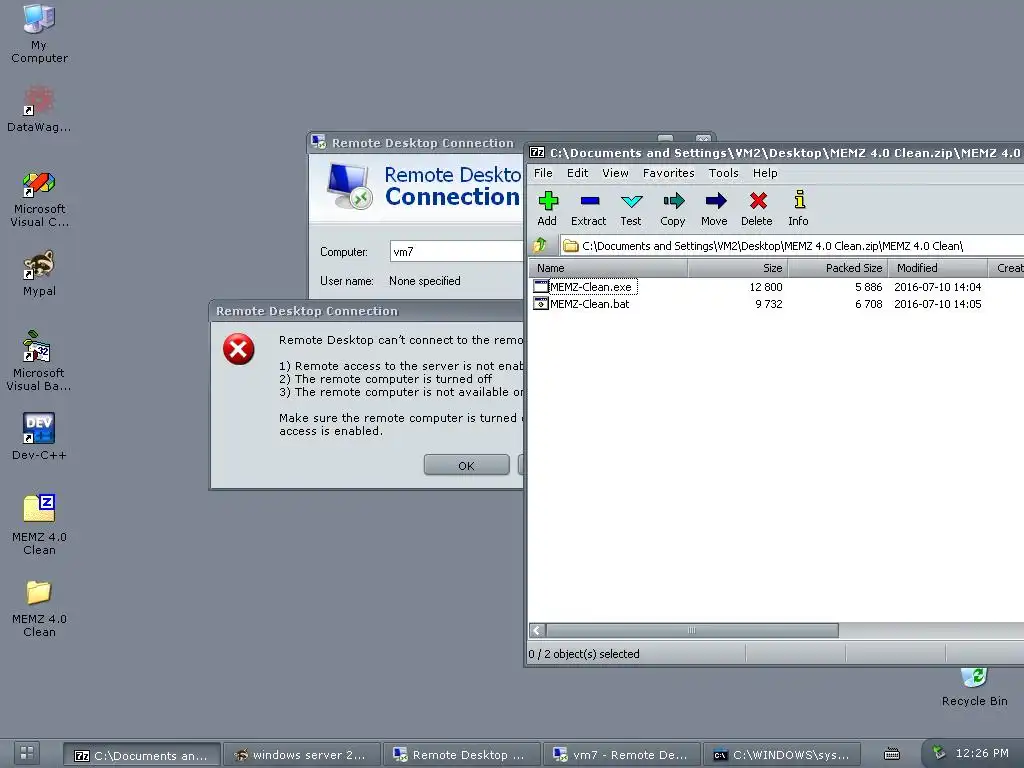Image resolution: width=1024 pixels, height=768 pixels.
Task: Click the Add button in 7-Zip toolbar
Action: click(x=547, y=208)
